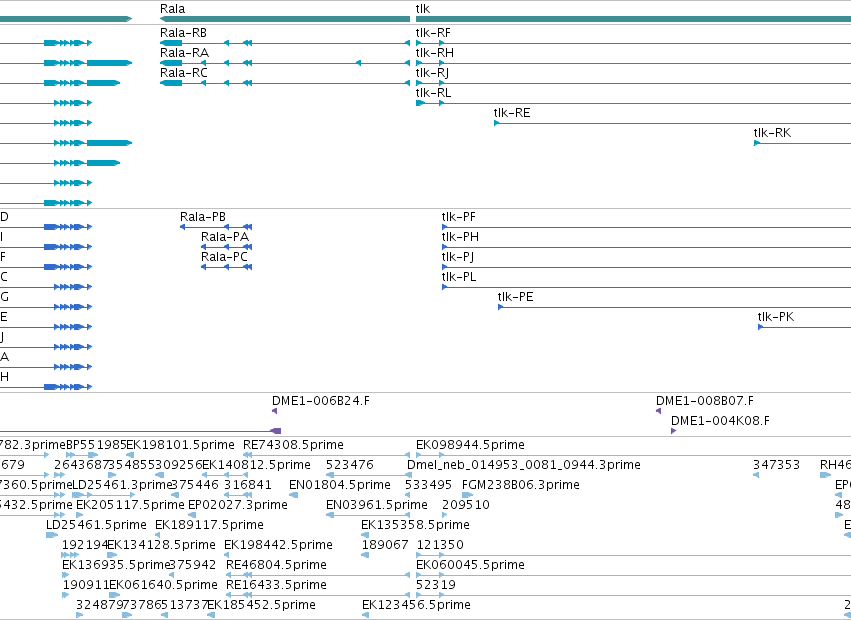Screen dimensions: 851x620
Task: Open the EK136935.5prime EST label
Action: (117, 565)
